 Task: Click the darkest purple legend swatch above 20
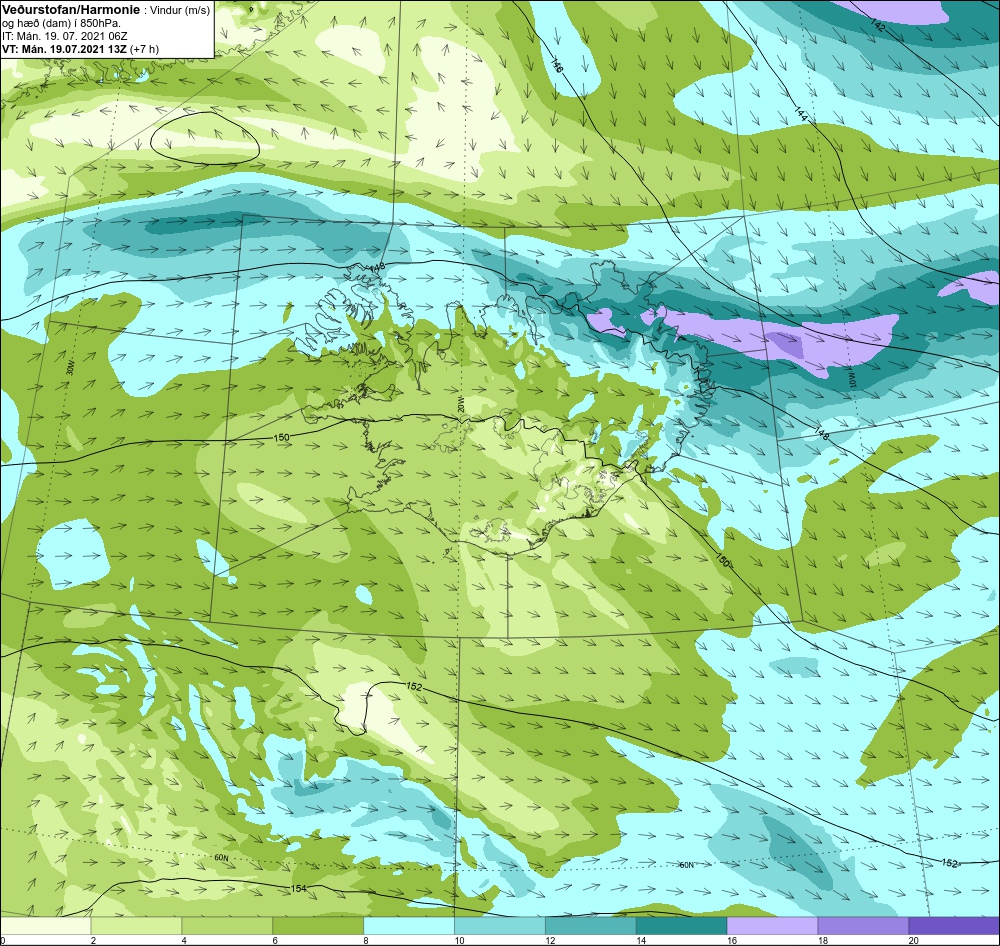pyautogui.click(x=954, y=926)
